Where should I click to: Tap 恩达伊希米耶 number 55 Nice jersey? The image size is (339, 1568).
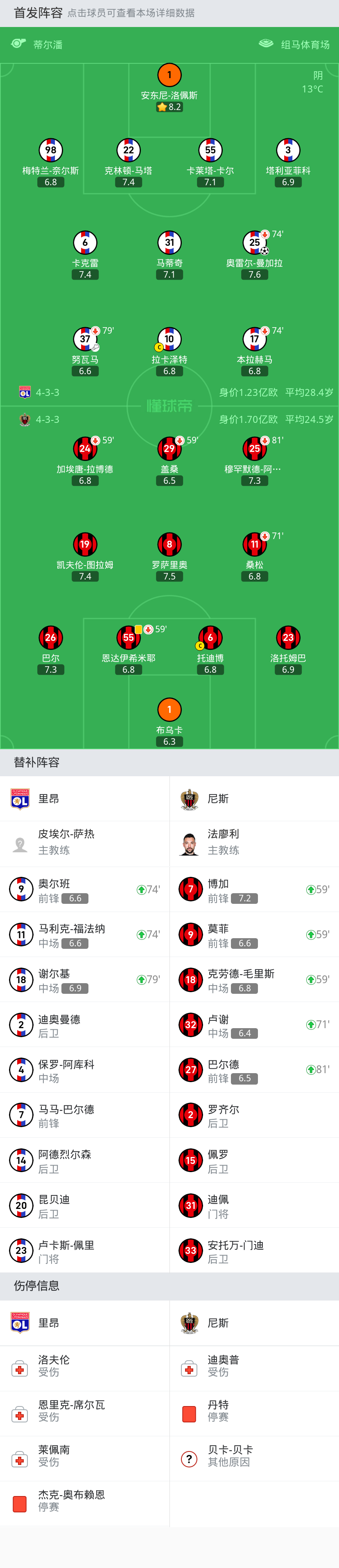click(128, 637)
